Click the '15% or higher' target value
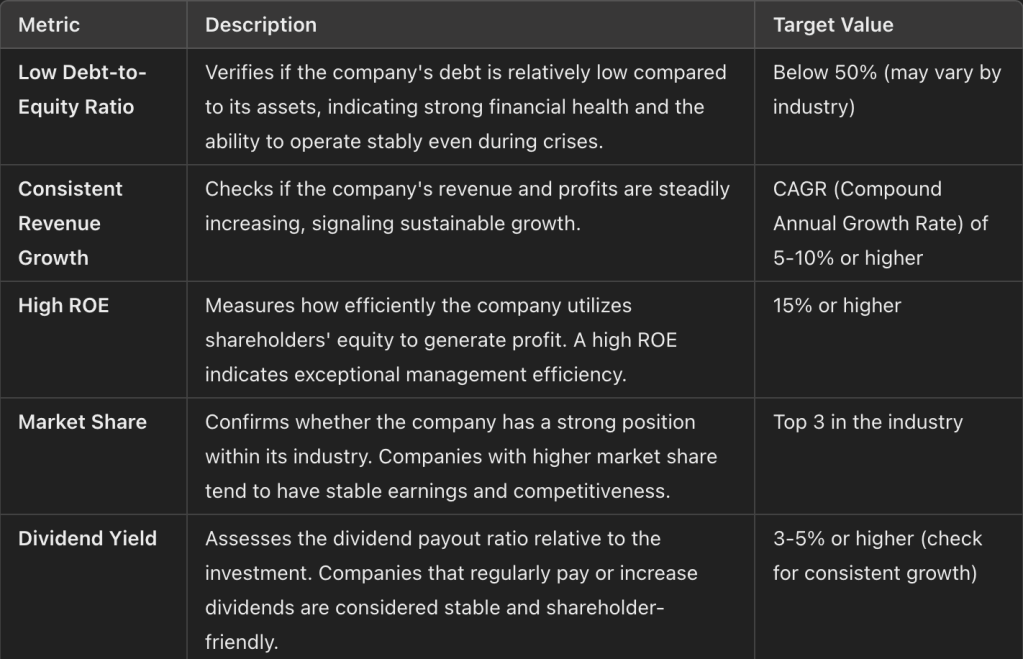The height and width of the screenshot is (659, 1023). point(836,306)
